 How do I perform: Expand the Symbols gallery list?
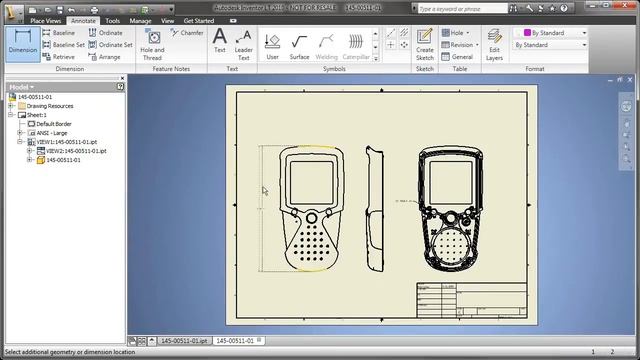376,59
